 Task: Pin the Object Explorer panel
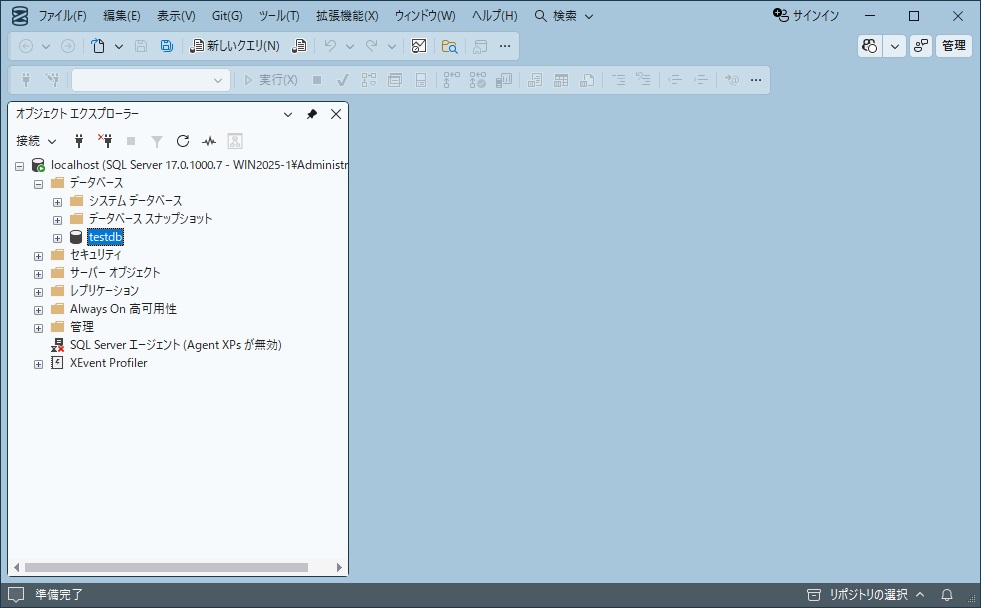[x=312, y=113]
